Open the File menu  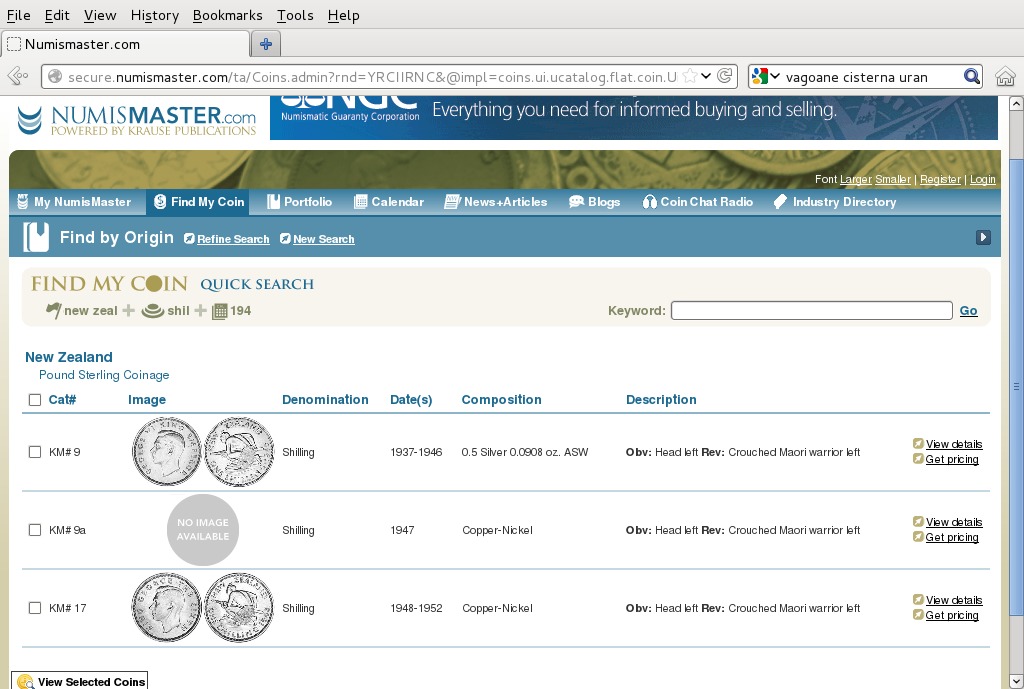click(x=18, y=15)
